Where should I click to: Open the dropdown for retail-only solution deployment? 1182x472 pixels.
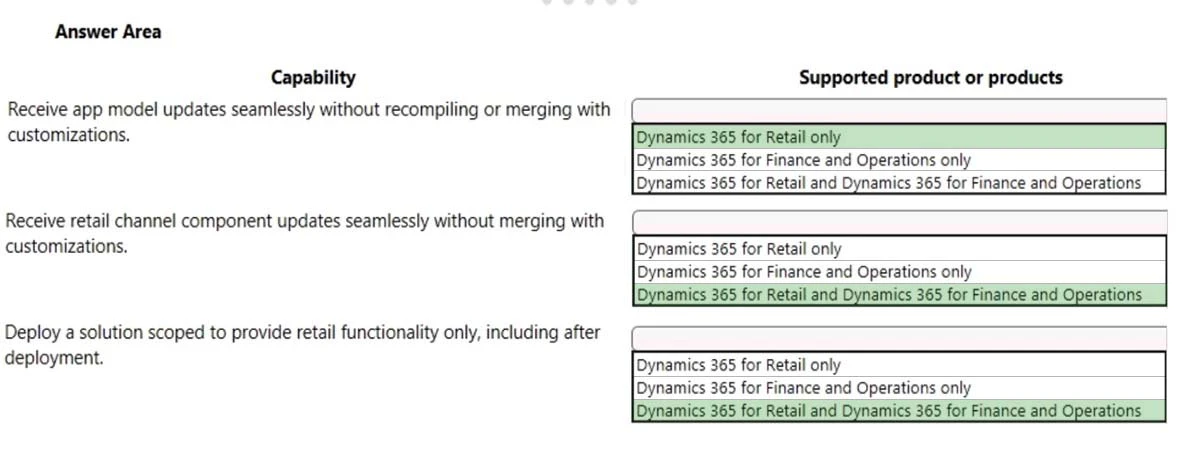899,338
